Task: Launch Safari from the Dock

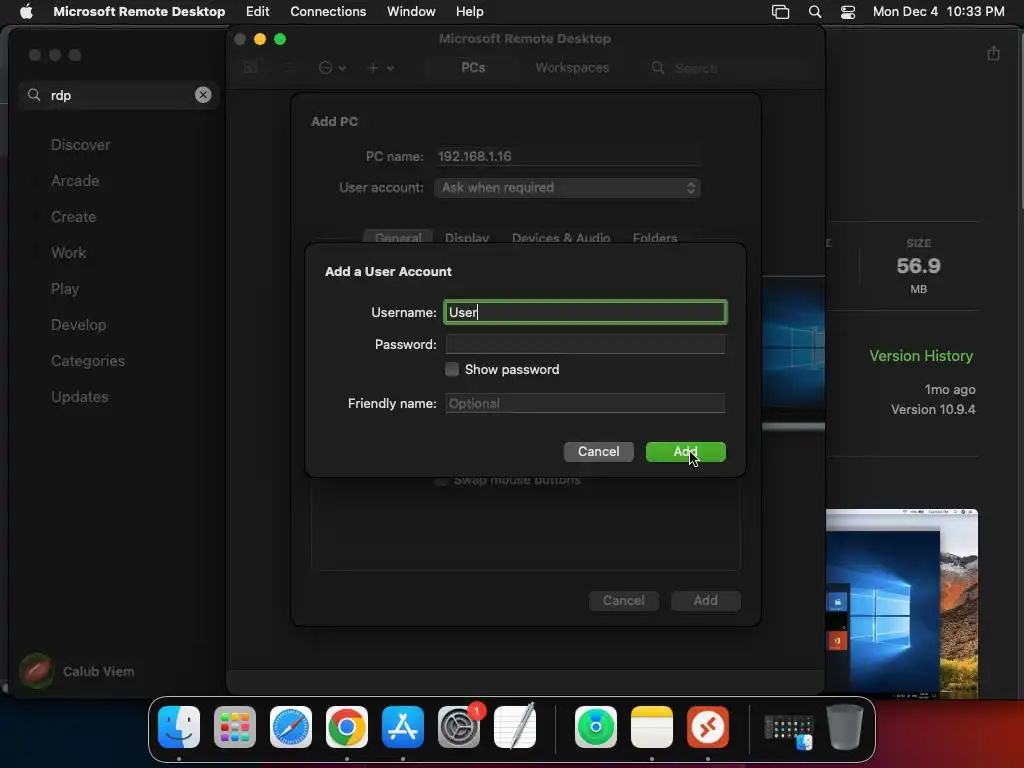Action: pyautogui.click(x=291, y=726)
